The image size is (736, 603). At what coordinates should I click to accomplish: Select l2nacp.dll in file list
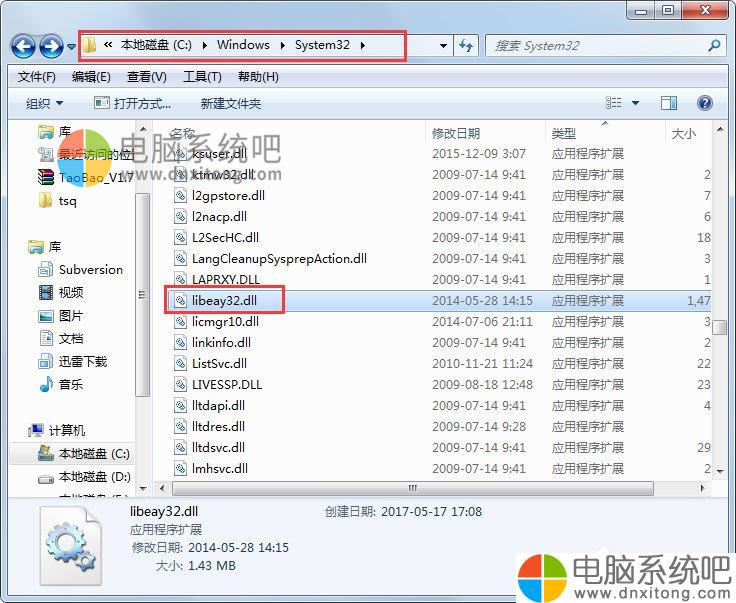pos(219,216)
